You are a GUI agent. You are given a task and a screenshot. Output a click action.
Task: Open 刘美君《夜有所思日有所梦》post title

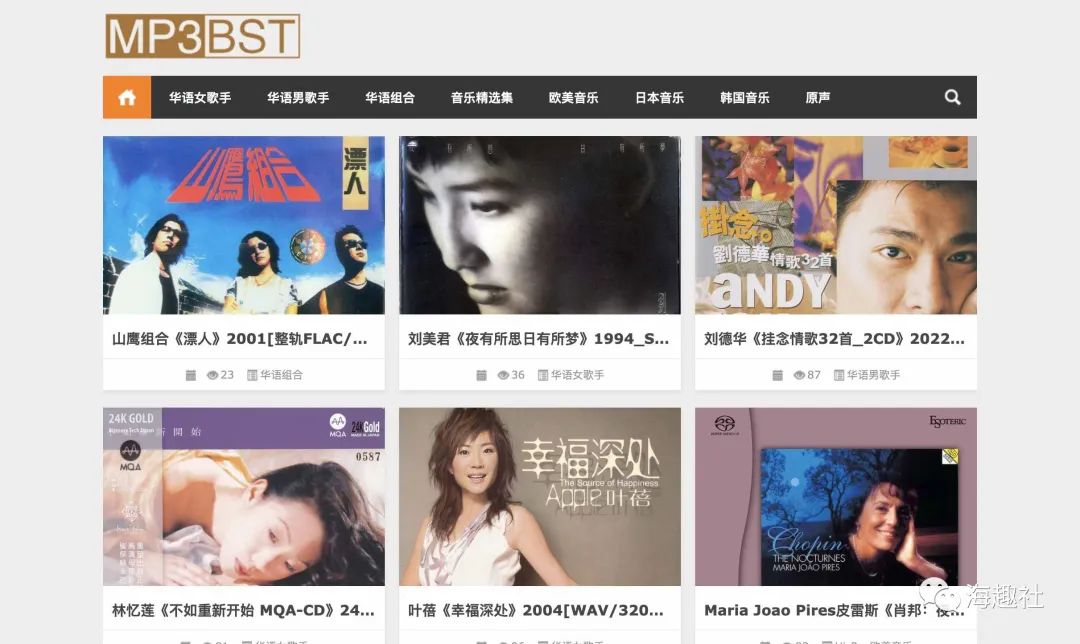click(539, 338)
